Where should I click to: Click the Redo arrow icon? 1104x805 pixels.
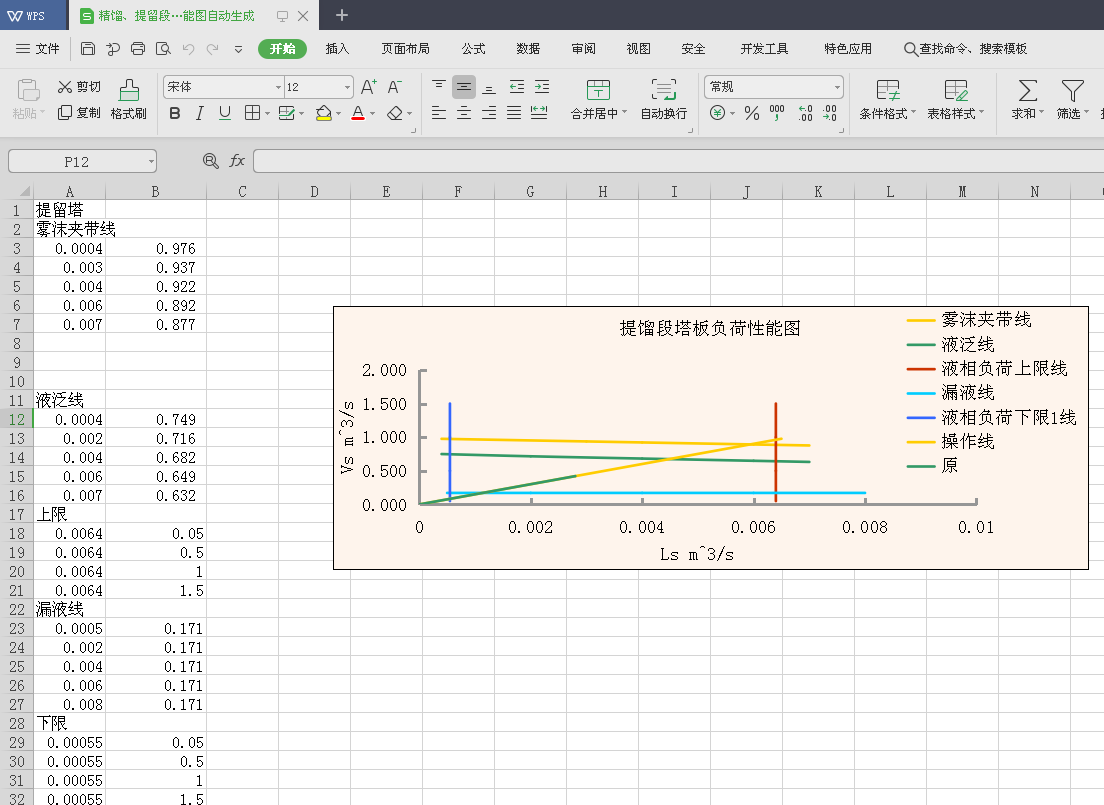213,49
